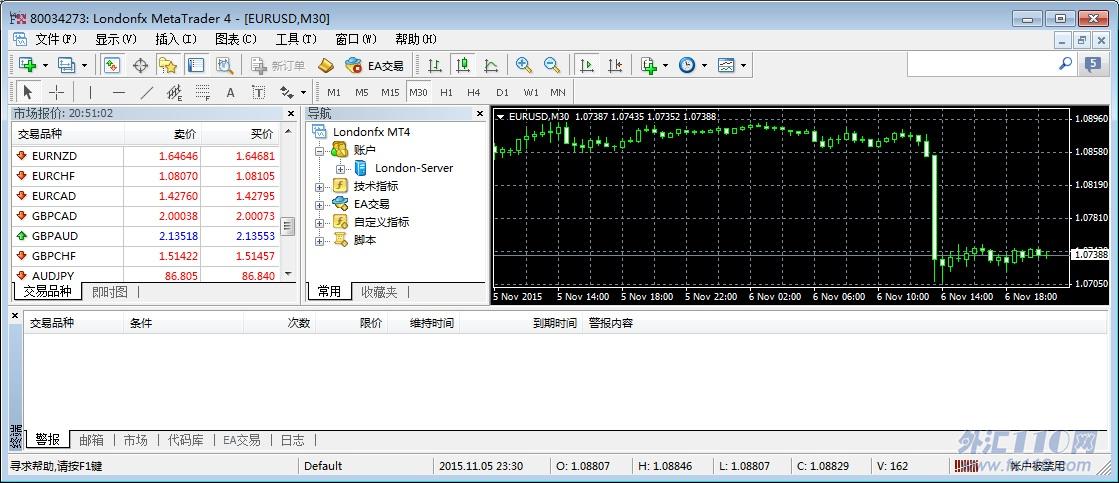Toggle the Terminal window icon
The width and height of the screenshot is (1119, 483).
(x=196, y=66)
